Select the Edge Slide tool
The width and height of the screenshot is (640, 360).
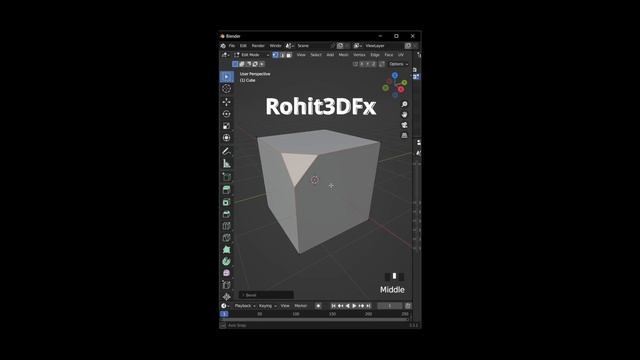[227, 285]
